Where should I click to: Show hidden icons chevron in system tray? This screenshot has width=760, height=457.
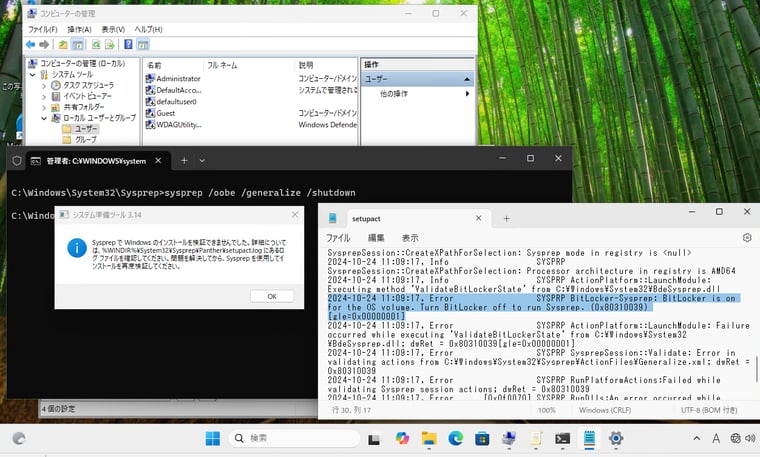point(697,438)
